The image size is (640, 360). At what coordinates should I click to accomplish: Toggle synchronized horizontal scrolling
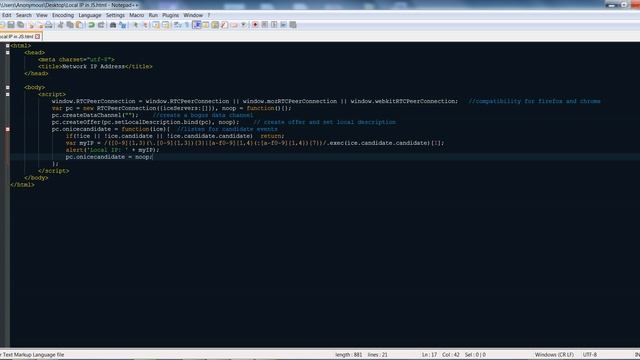165,25
